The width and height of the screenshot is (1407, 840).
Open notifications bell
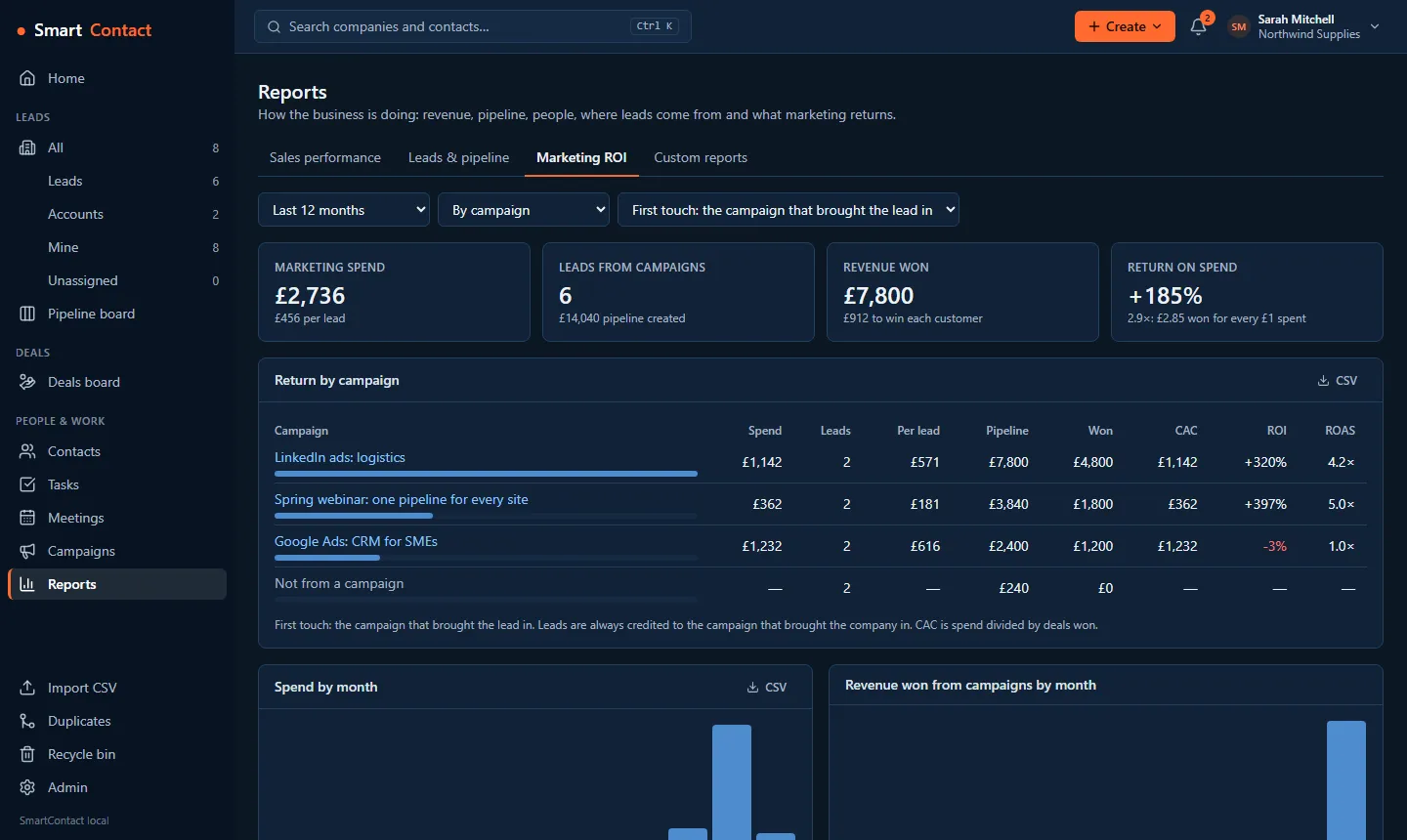[x=1199, y=26]
